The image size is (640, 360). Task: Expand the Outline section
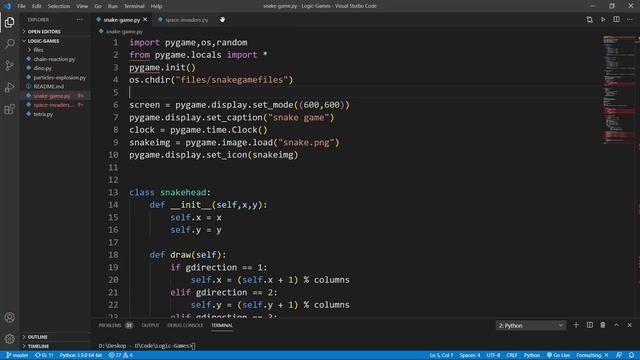pyautogui.click(x=38, y=337)
